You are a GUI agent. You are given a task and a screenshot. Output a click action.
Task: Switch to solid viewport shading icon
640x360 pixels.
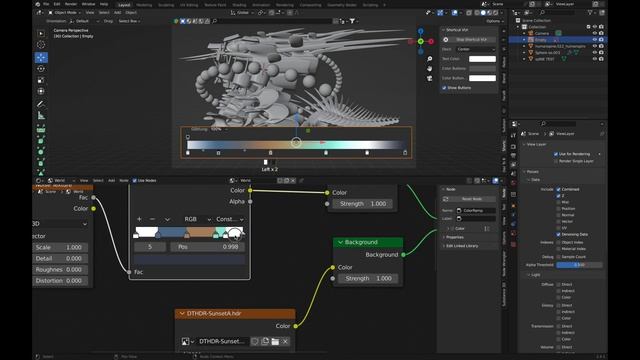coord(483,13)
